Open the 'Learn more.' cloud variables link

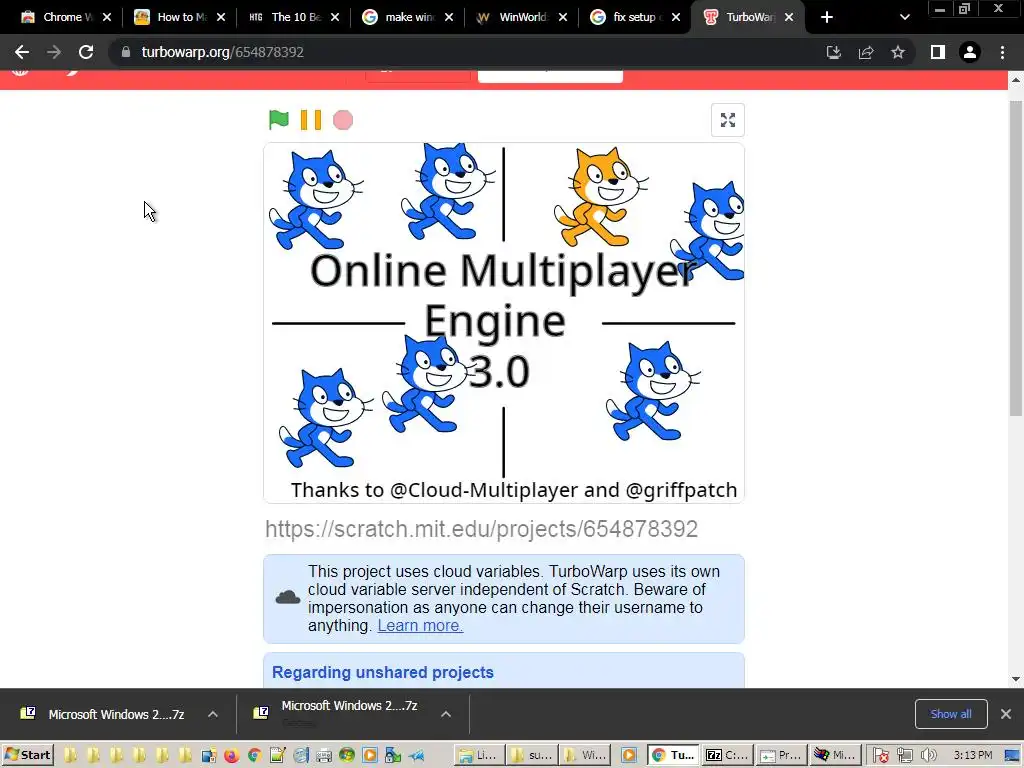[x=420, y=626]
